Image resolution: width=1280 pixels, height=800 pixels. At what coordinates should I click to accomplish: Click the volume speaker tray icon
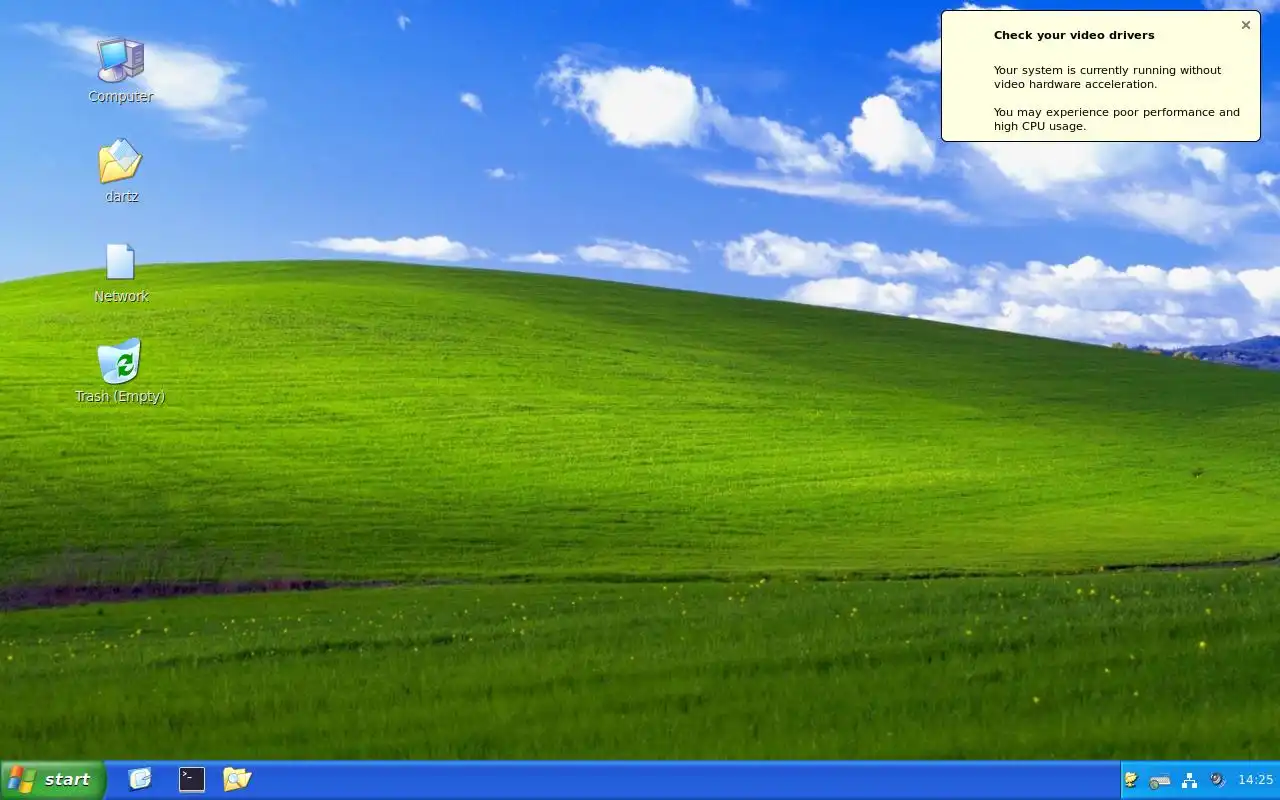click(x=1217, y=780)
